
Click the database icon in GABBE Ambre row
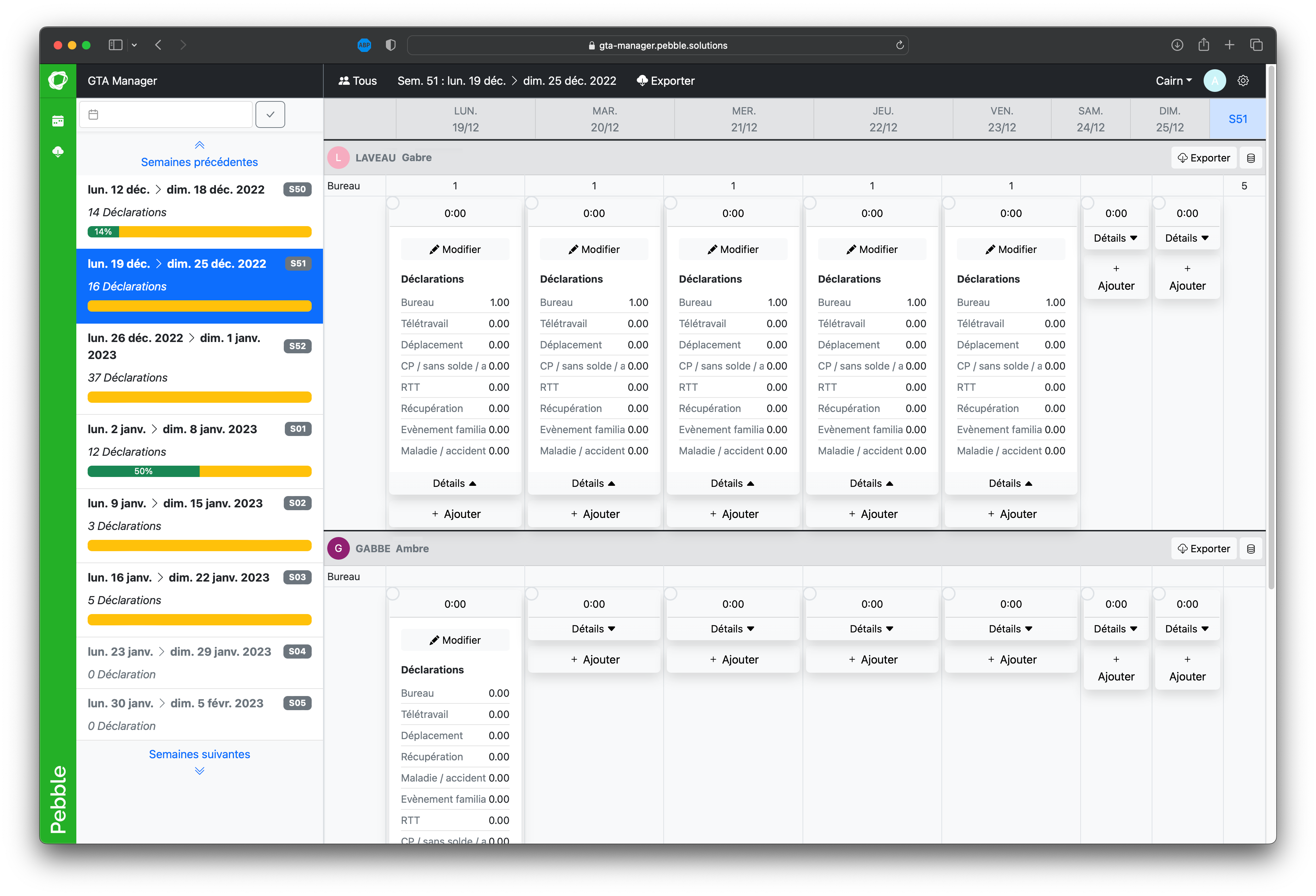pos(1250,548)
